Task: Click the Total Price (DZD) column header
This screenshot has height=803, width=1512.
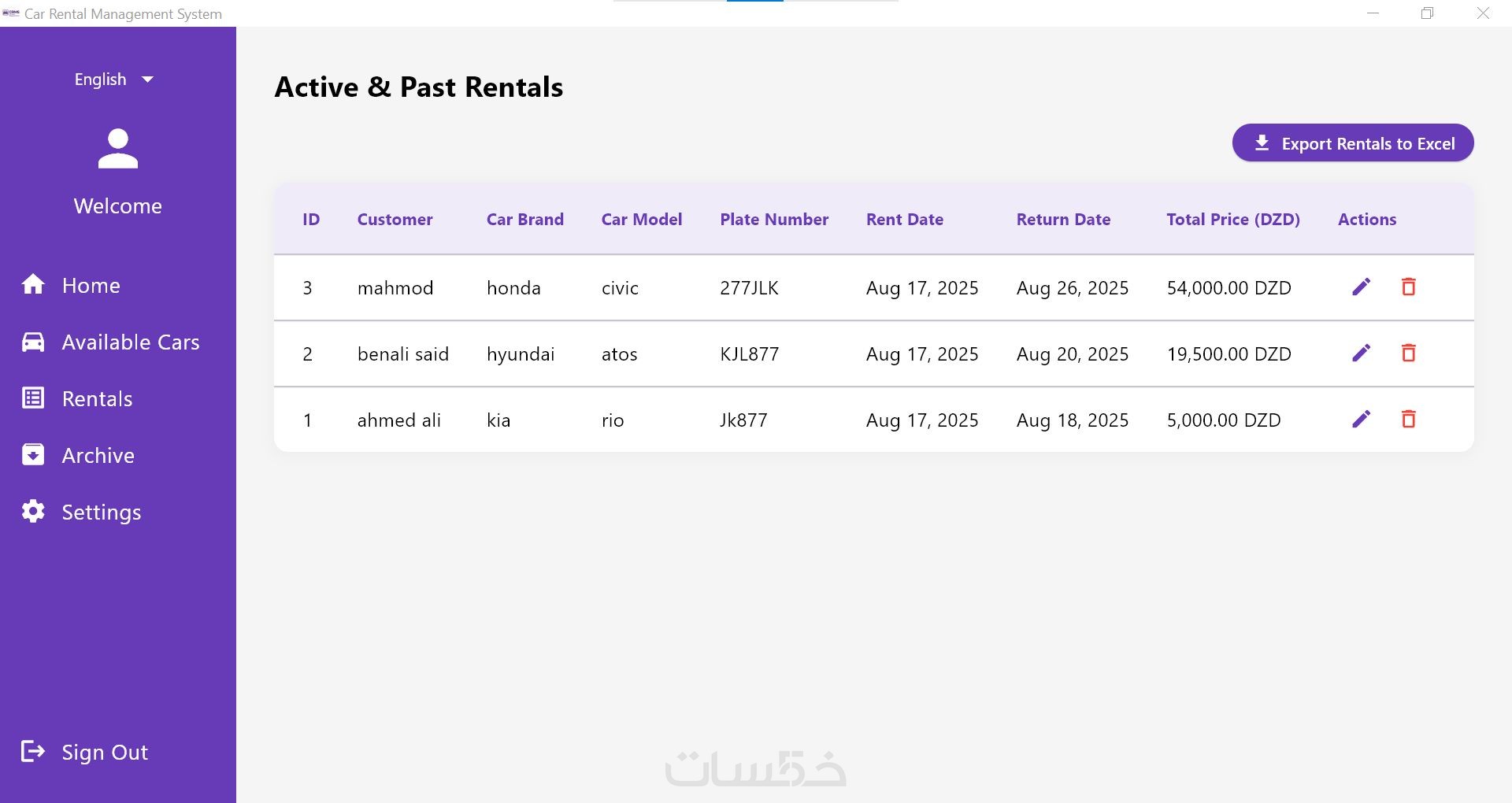Action: point(1232,220)
